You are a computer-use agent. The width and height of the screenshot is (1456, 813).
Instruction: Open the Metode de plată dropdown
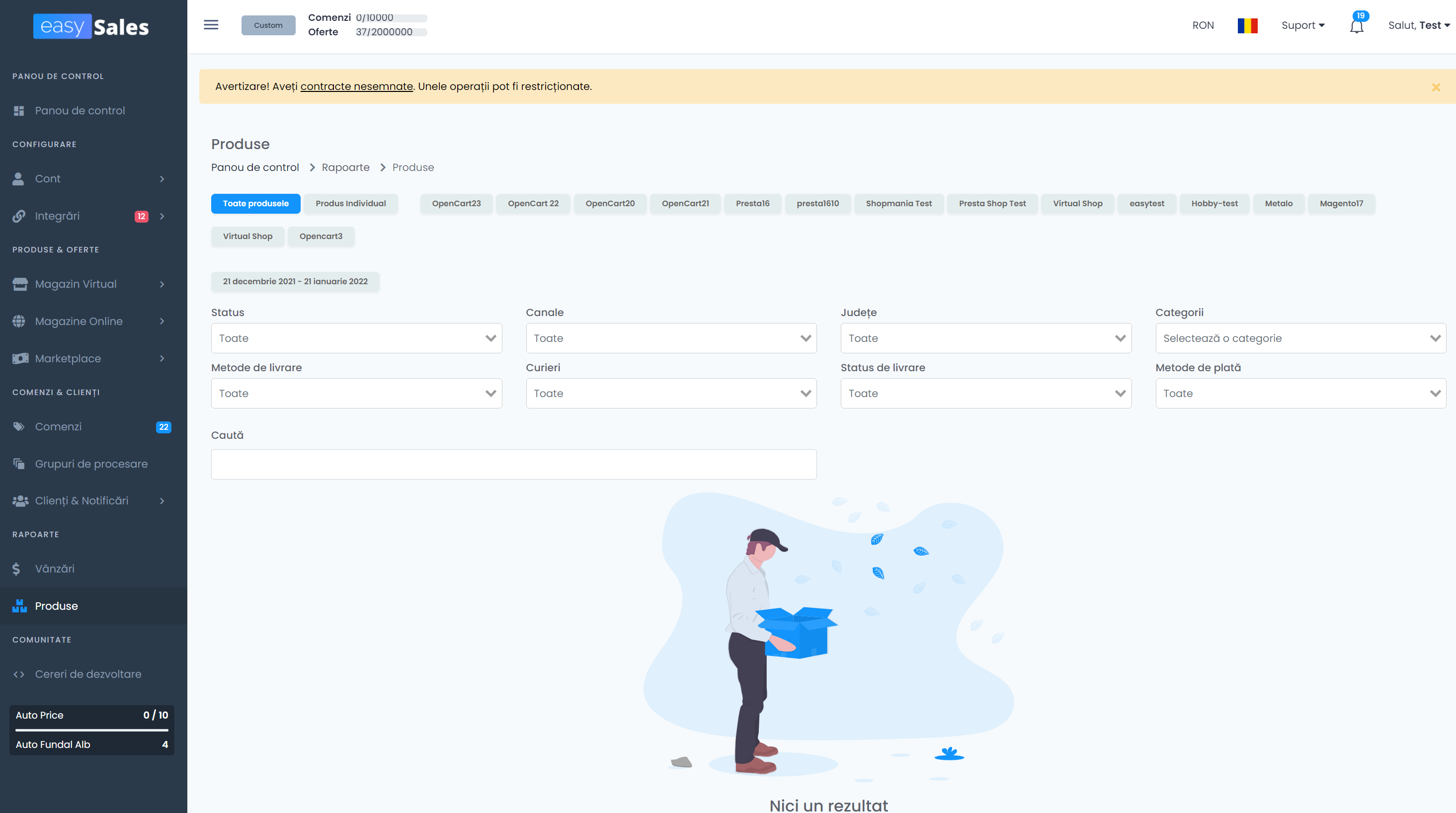click(x=1300, y=394)
